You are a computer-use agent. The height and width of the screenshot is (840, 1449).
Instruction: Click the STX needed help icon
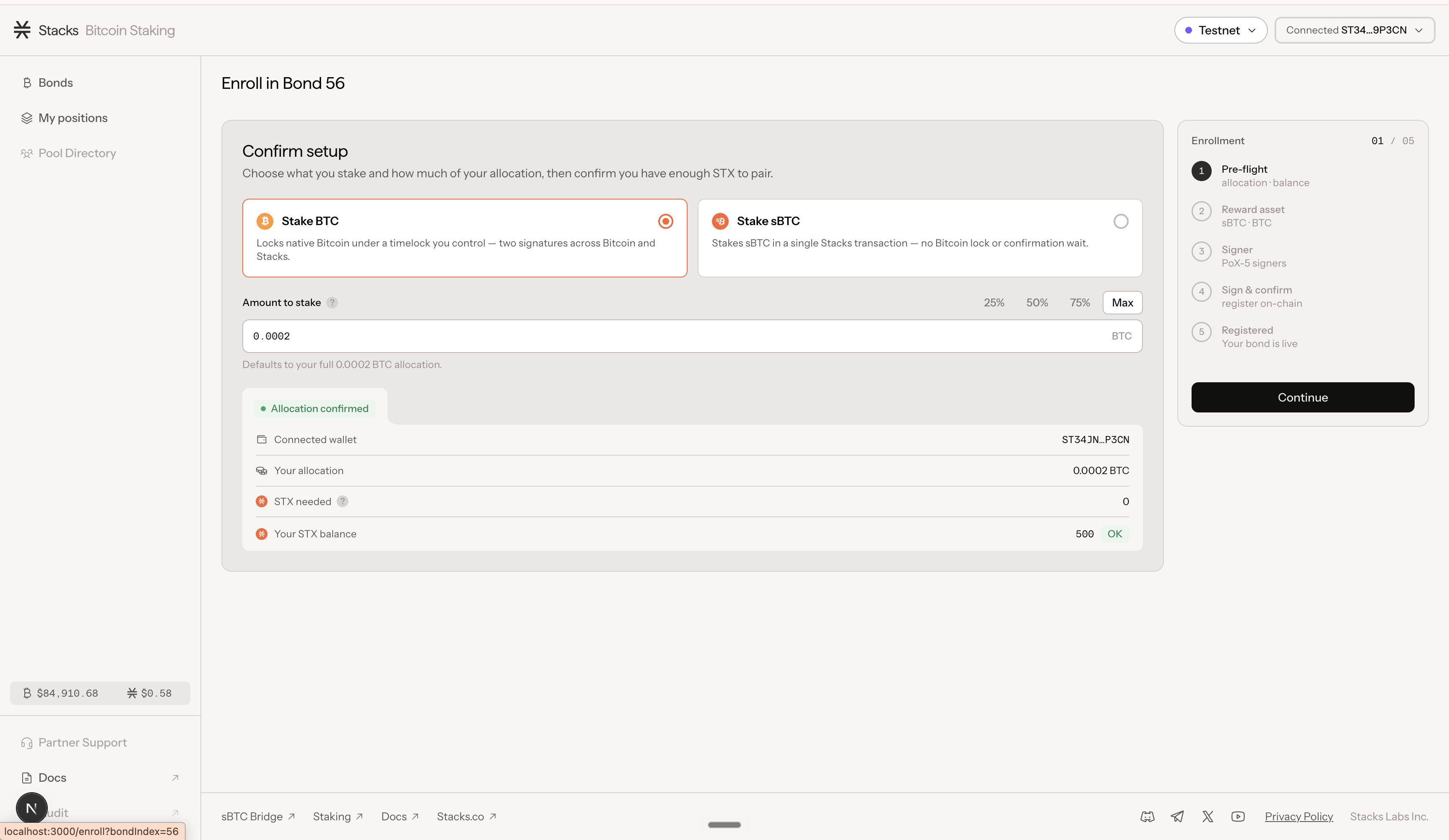click(342, 501)
